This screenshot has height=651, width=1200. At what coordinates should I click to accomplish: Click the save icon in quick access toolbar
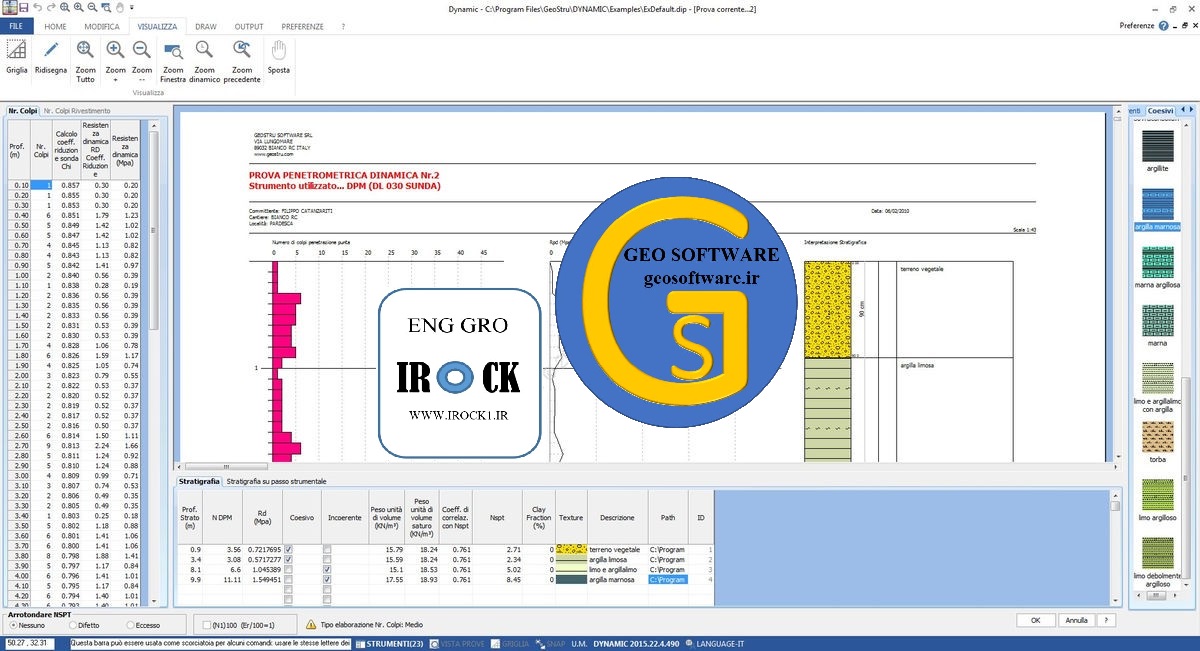click(23, 8)
